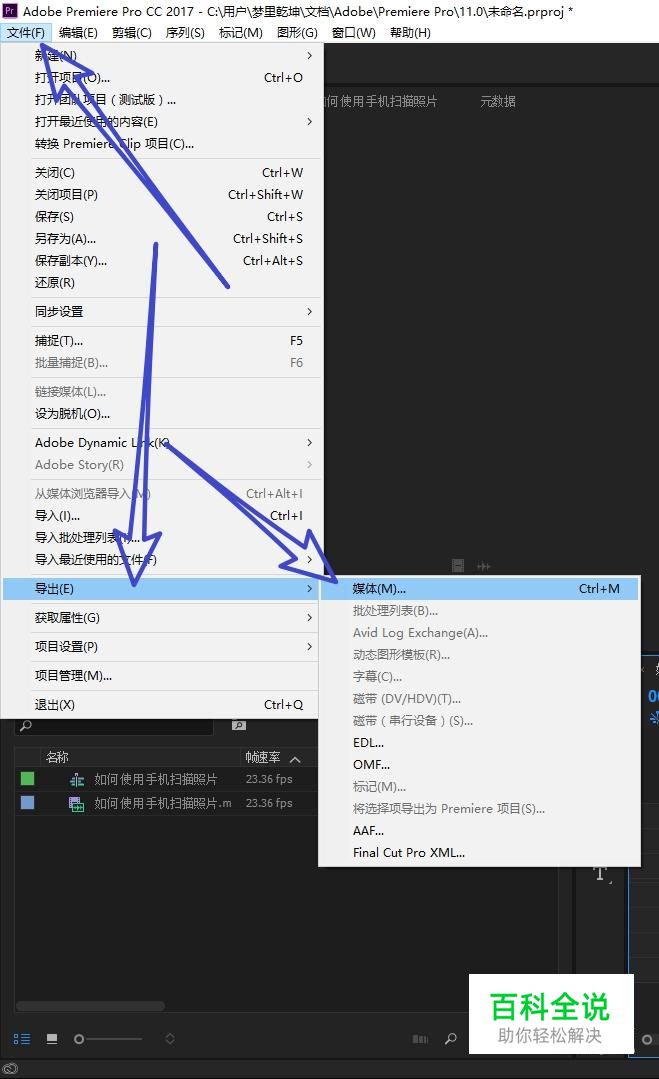Click the find-in-bin folder search icon

click(x=239, y=725)
